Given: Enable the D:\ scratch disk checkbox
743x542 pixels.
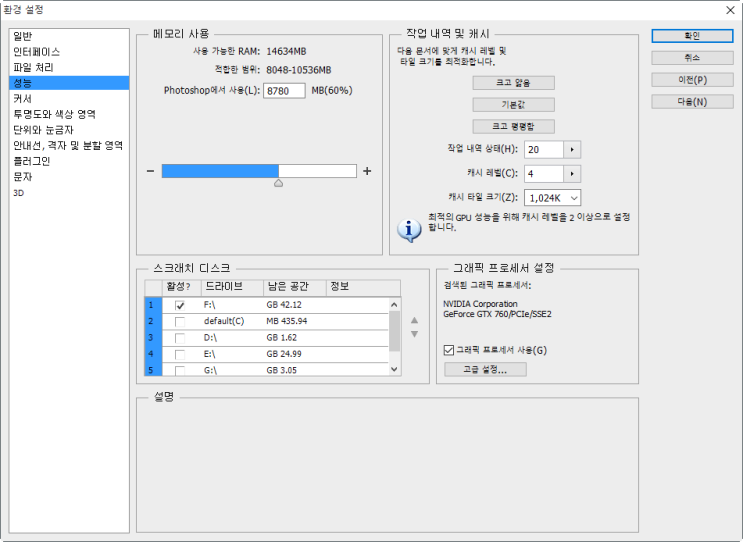Looking at the screenshot, I should coord(180,338).
